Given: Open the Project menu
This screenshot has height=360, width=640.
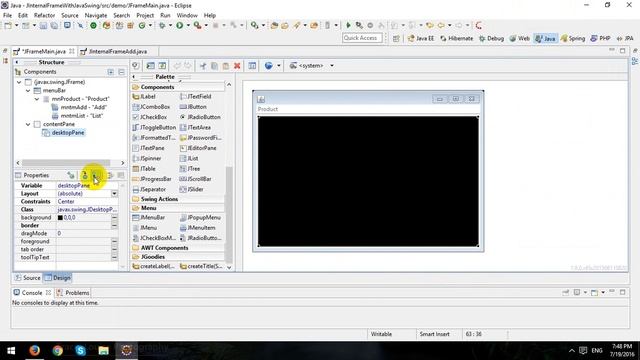Looking at the screenshot, I should (145, 15).
